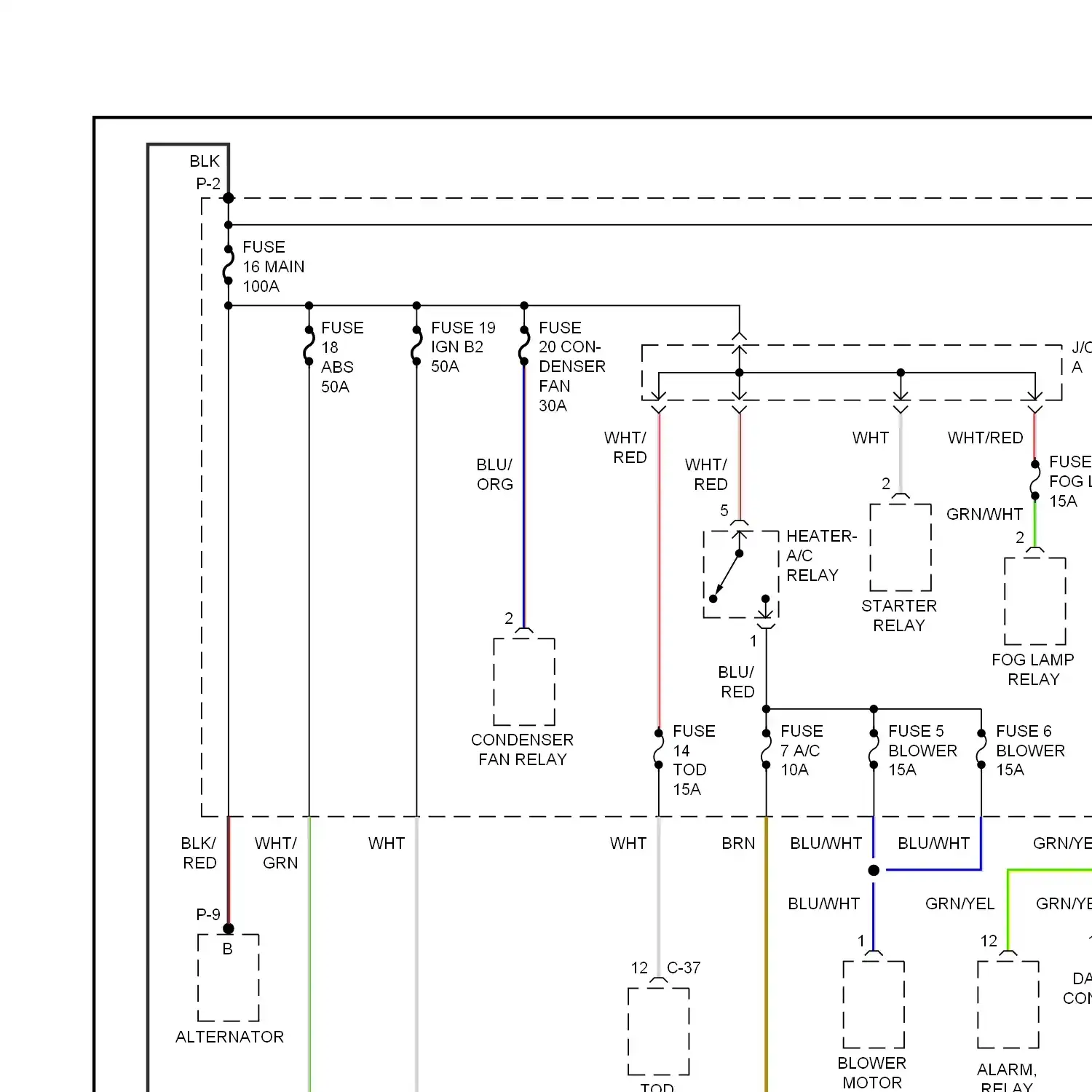This screenshot has width=1092, height=1092.
Task: Click the FUSE 16 MAIN 100A label
Action: (273, 266)
